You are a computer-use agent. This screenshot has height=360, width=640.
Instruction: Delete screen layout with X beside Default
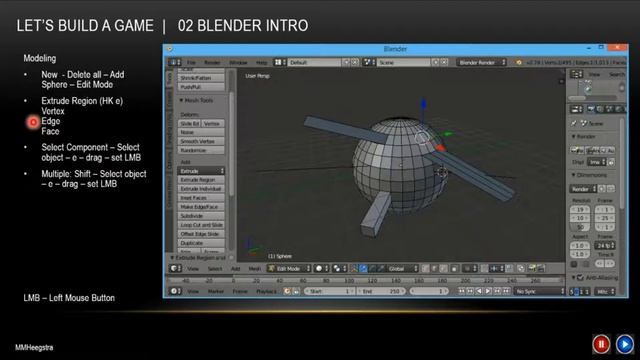tap(355, 62)
